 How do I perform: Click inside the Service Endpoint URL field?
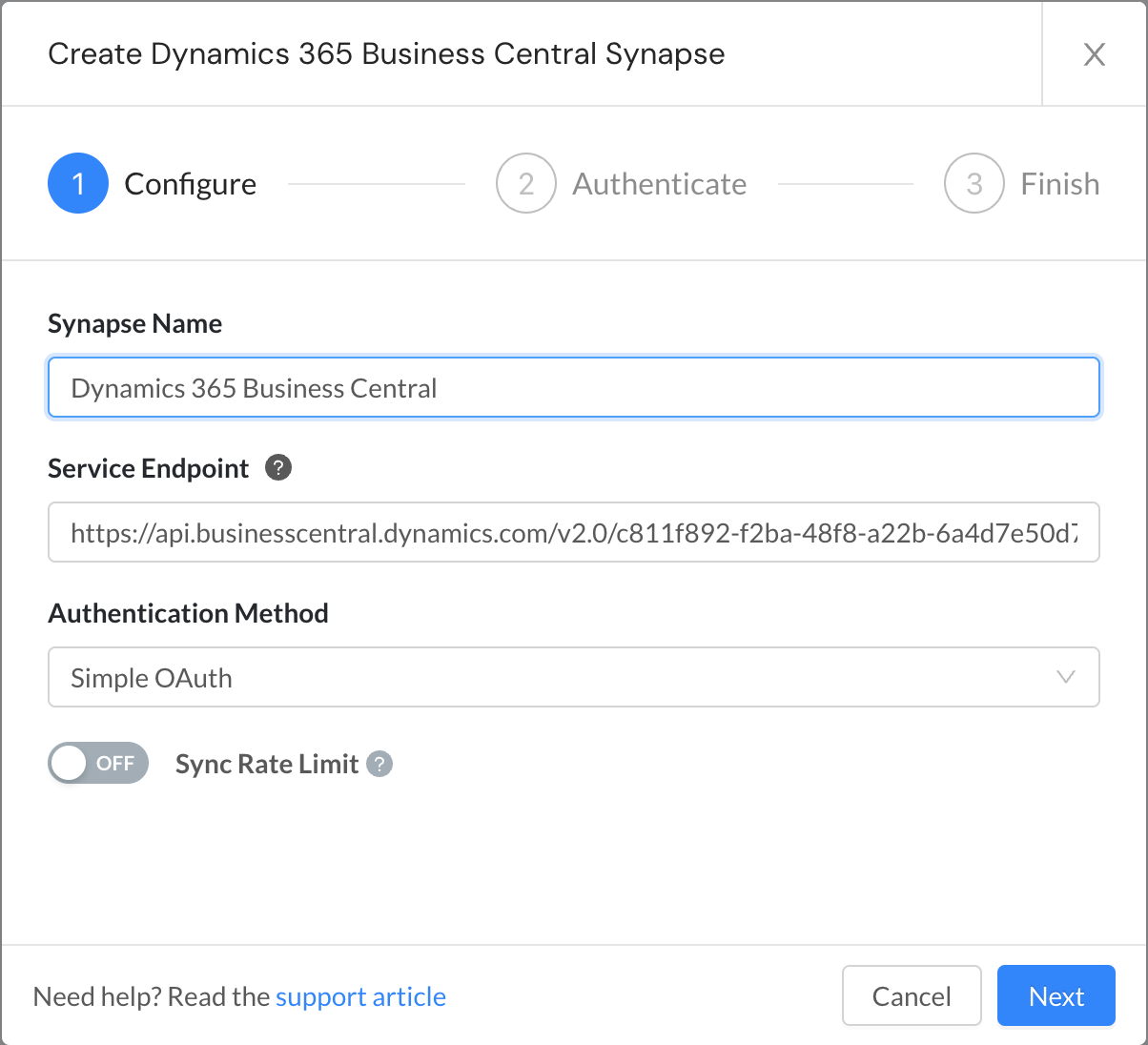[573, 533]
